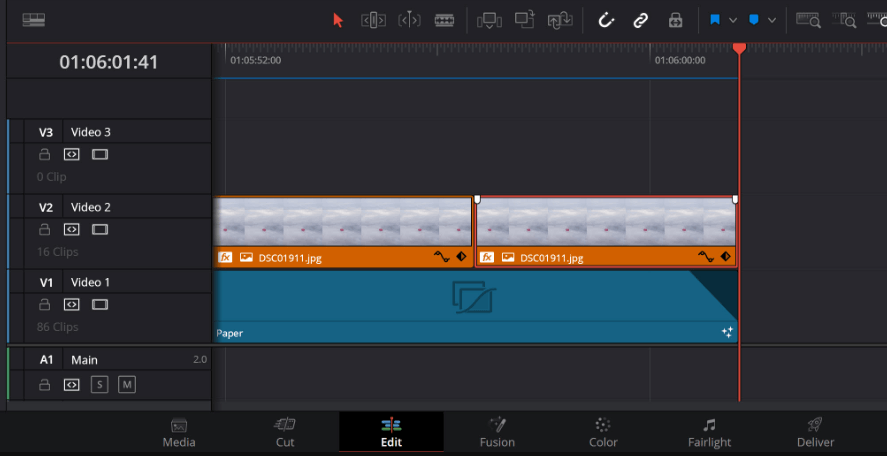Click the Video 3 track name
The image size is (887, 456).
pos(91,132)
